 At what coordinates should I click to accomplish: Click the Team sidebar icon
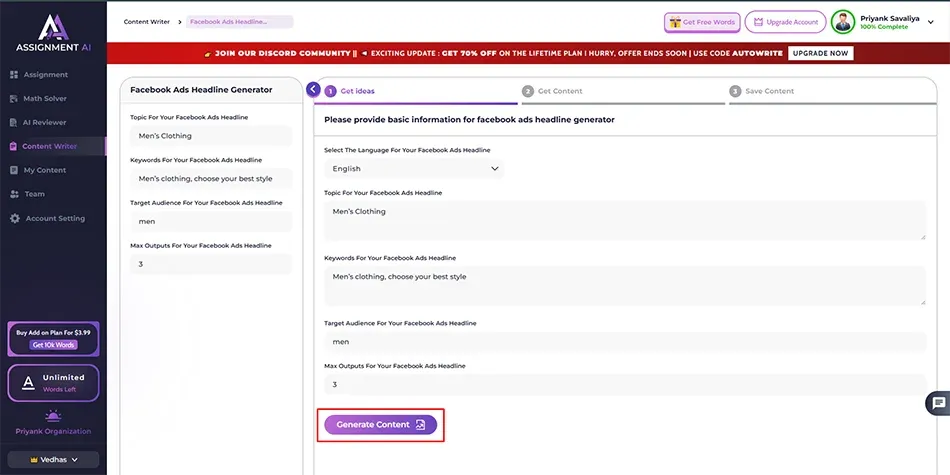(x=14, y=194)
